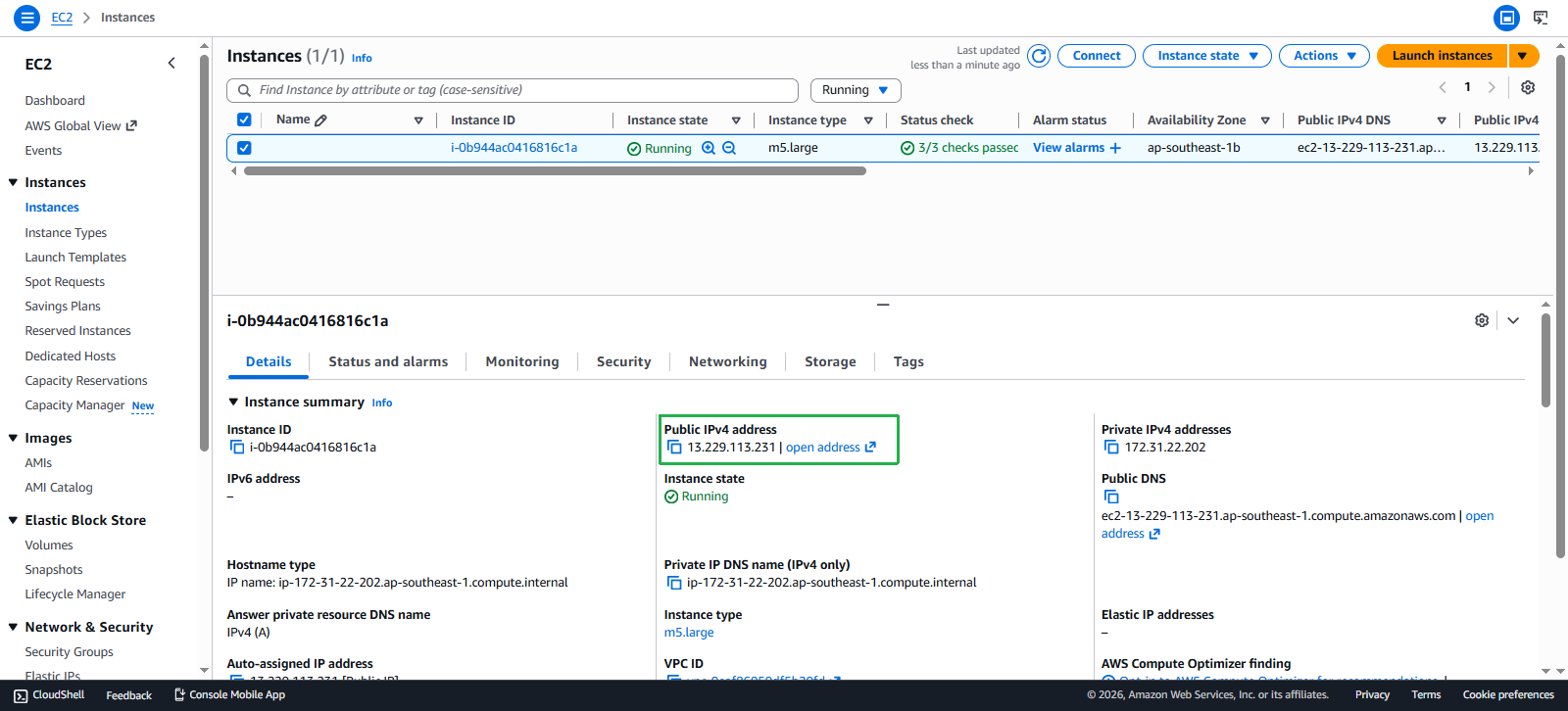Open the Instance state dropdown button
Image resolution: width=1568 pixels, height=711 pixels.
(x=1207, y=56)
